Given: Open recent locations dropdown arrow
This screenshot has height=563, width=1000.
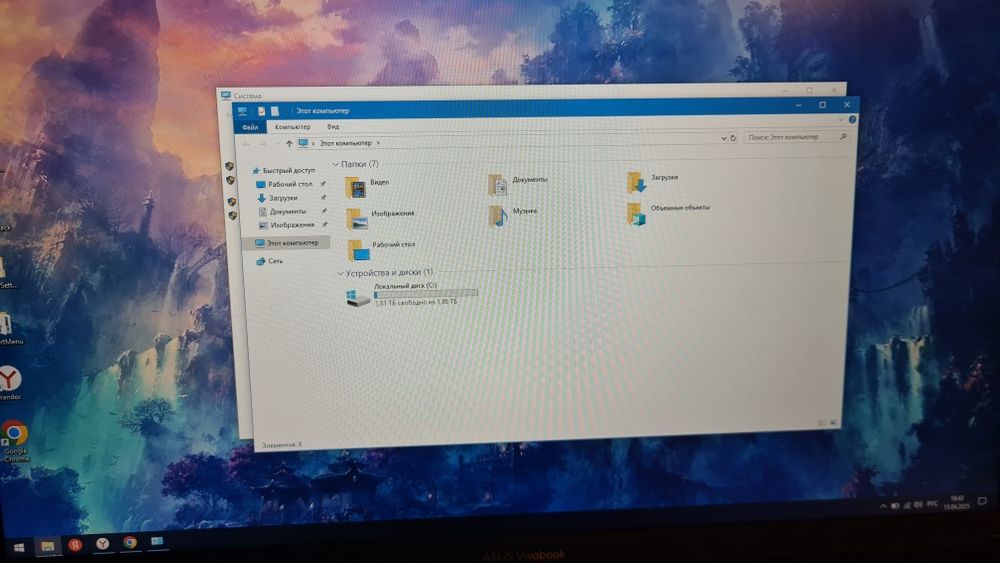Looking at the screenshot, I should coord(277,144).
